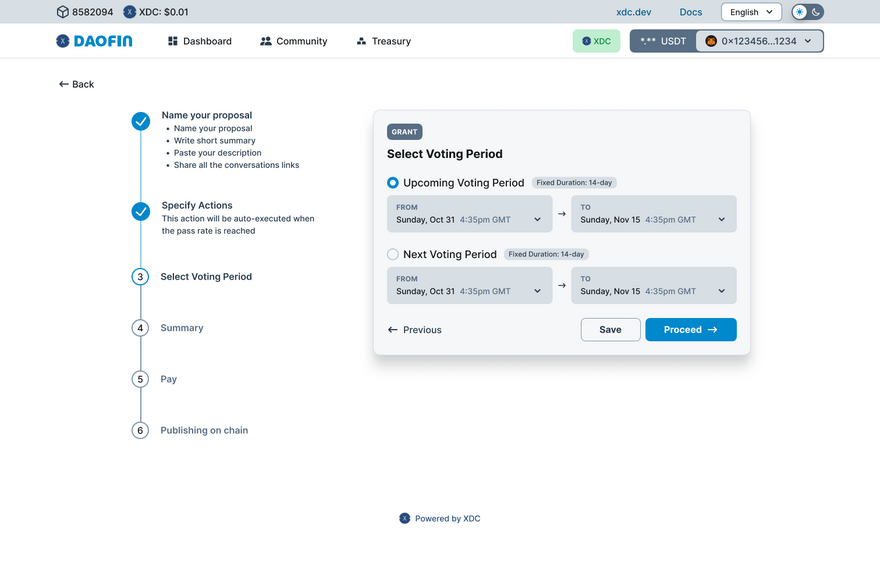This screenshot has width=880, height=572.
Task: Open the Dashboard menu item
Action: pos(200,41)
